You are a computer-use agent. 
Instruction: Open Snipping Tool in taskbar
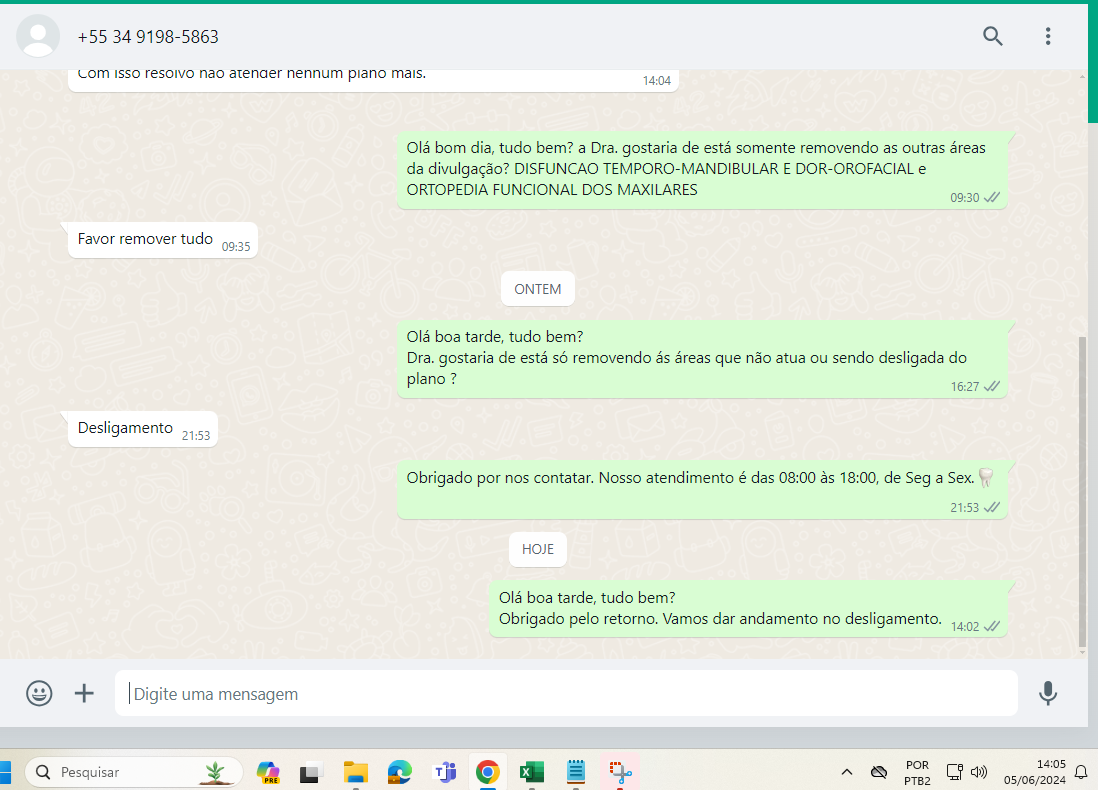620,772
